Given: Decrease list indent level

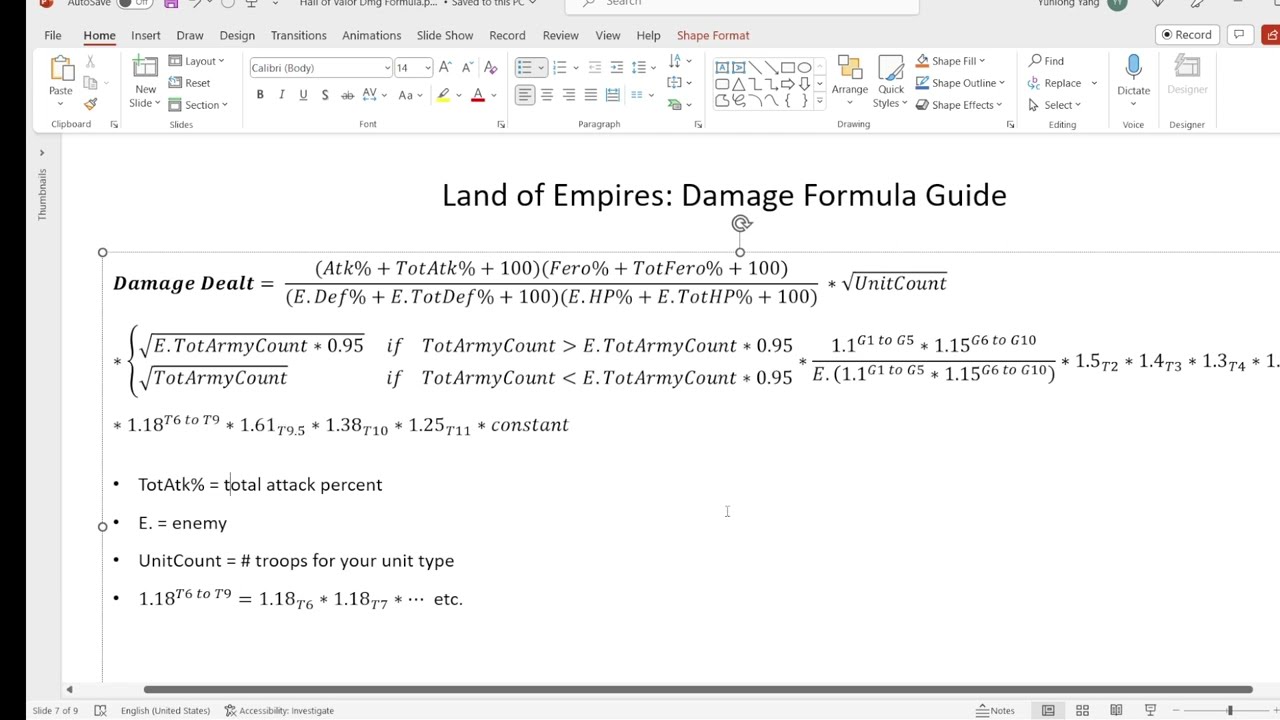Looking at the screenshot, I should tap(594, 68).
